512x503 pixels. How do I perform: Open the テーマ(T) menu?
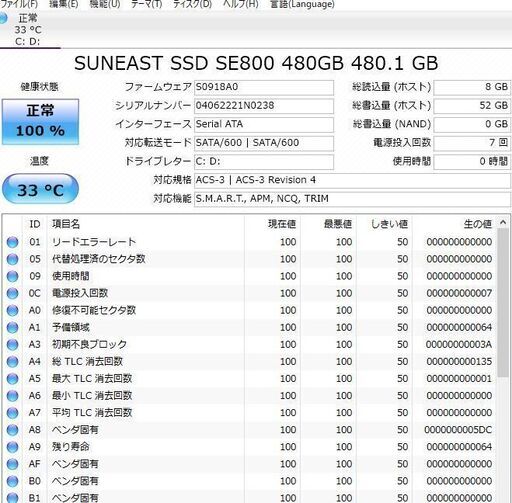tap(146, 4)
